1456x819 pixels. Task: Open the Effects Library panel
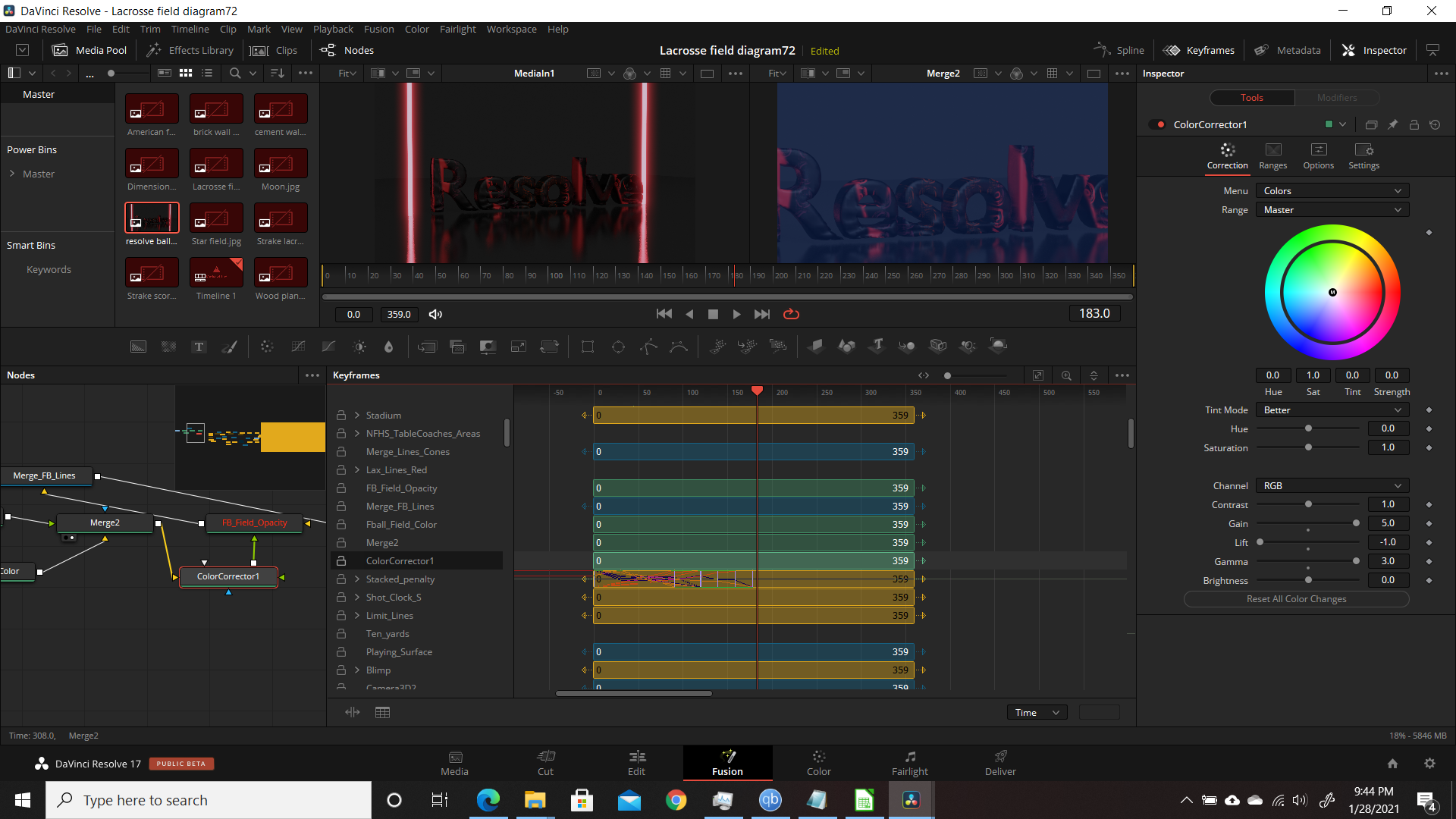pyautogui.click(x=190, y=50)
